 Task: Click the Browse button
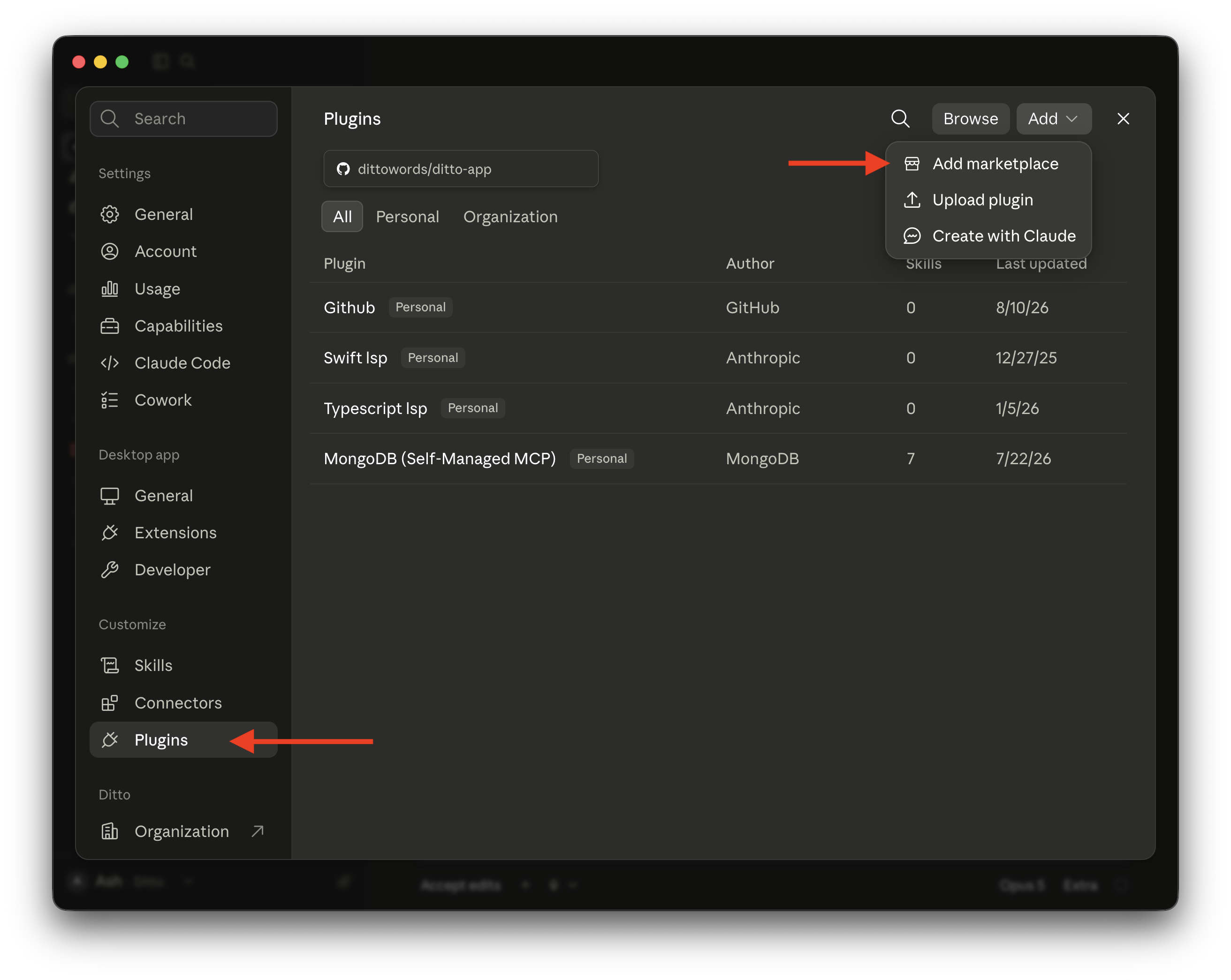pyautogui.click(x=970, y=119)
